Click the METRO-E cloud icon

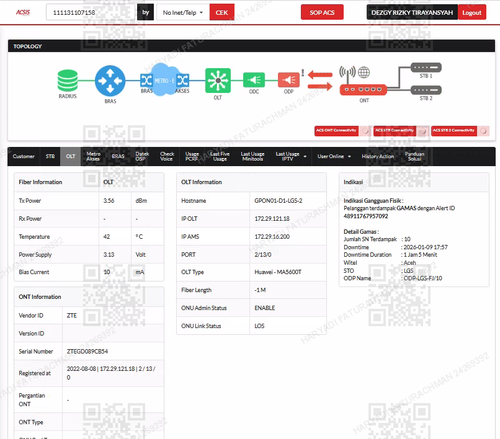click(164, 80)
